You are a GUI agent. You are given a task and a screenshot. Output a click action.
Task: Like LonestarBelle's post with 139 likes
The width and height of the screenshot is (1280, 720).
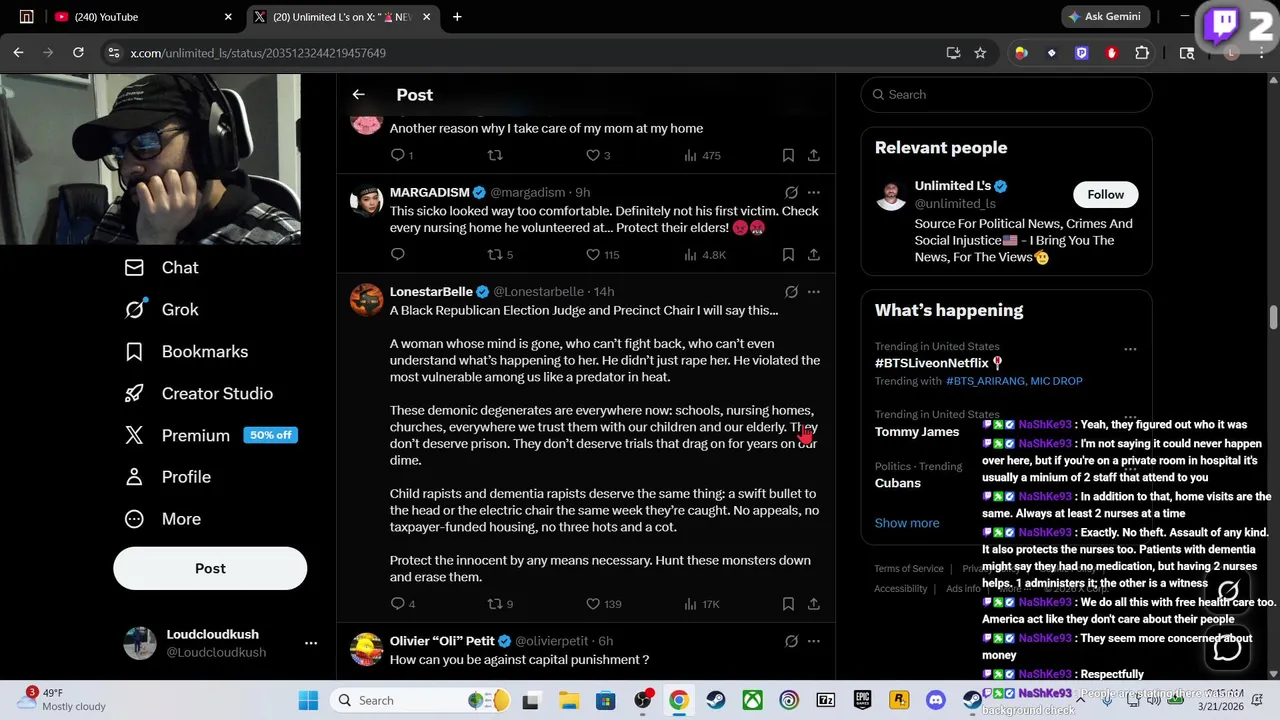coord(603,603)
